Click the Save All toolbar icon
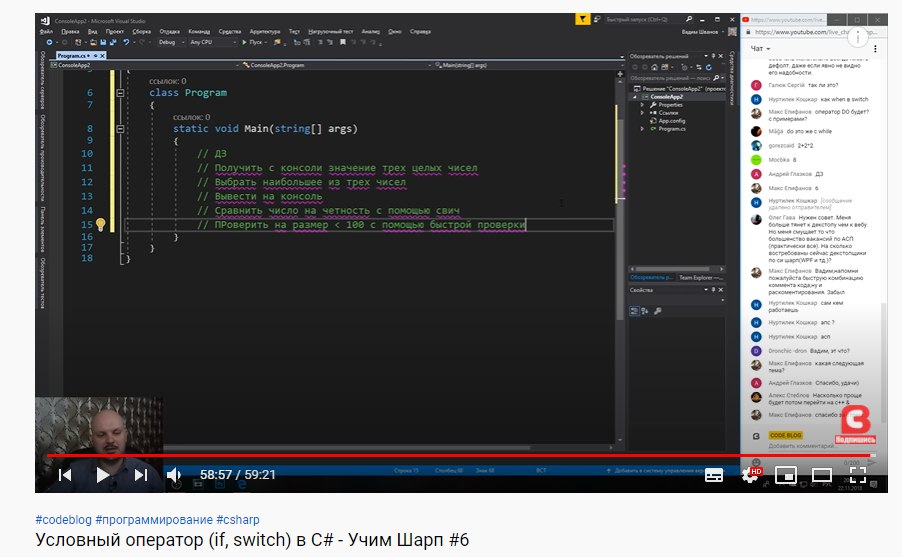This screenshot has width=902, height=557. 113,42
